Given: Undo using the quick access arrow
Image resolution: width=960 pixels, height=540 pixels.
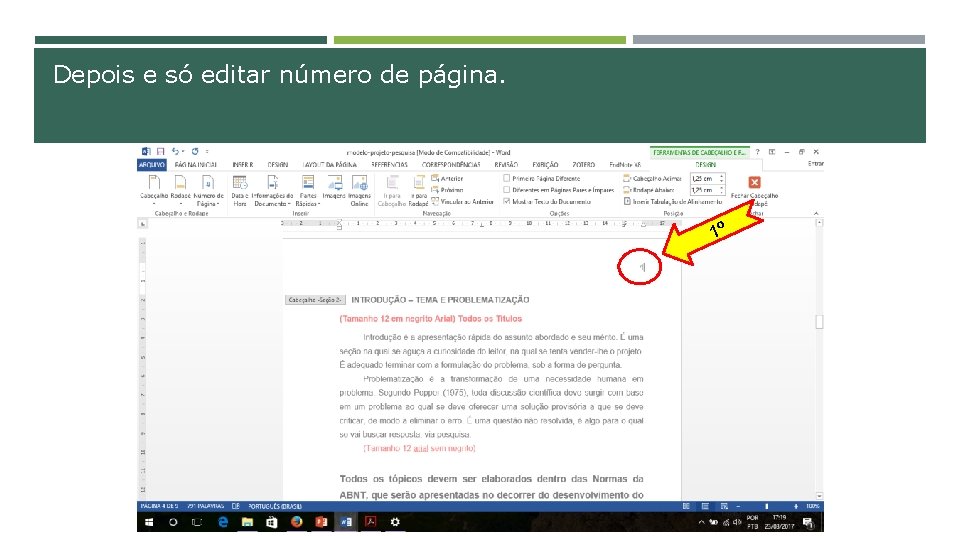Looking at the screenshot, I should click(x=175, y=151).
